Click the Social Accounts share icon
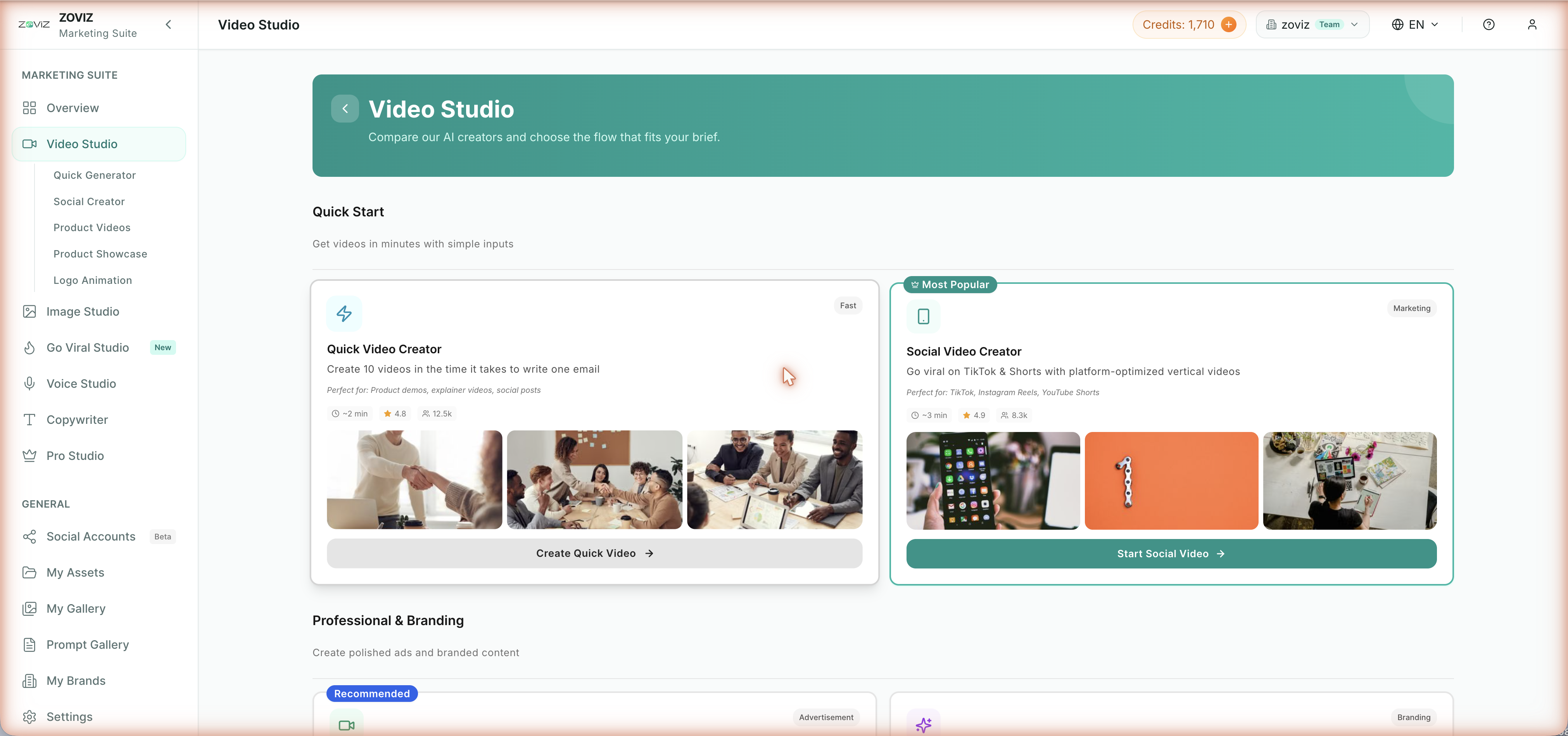The width and height of the screenshot is (1568, 736). point(29,536)
